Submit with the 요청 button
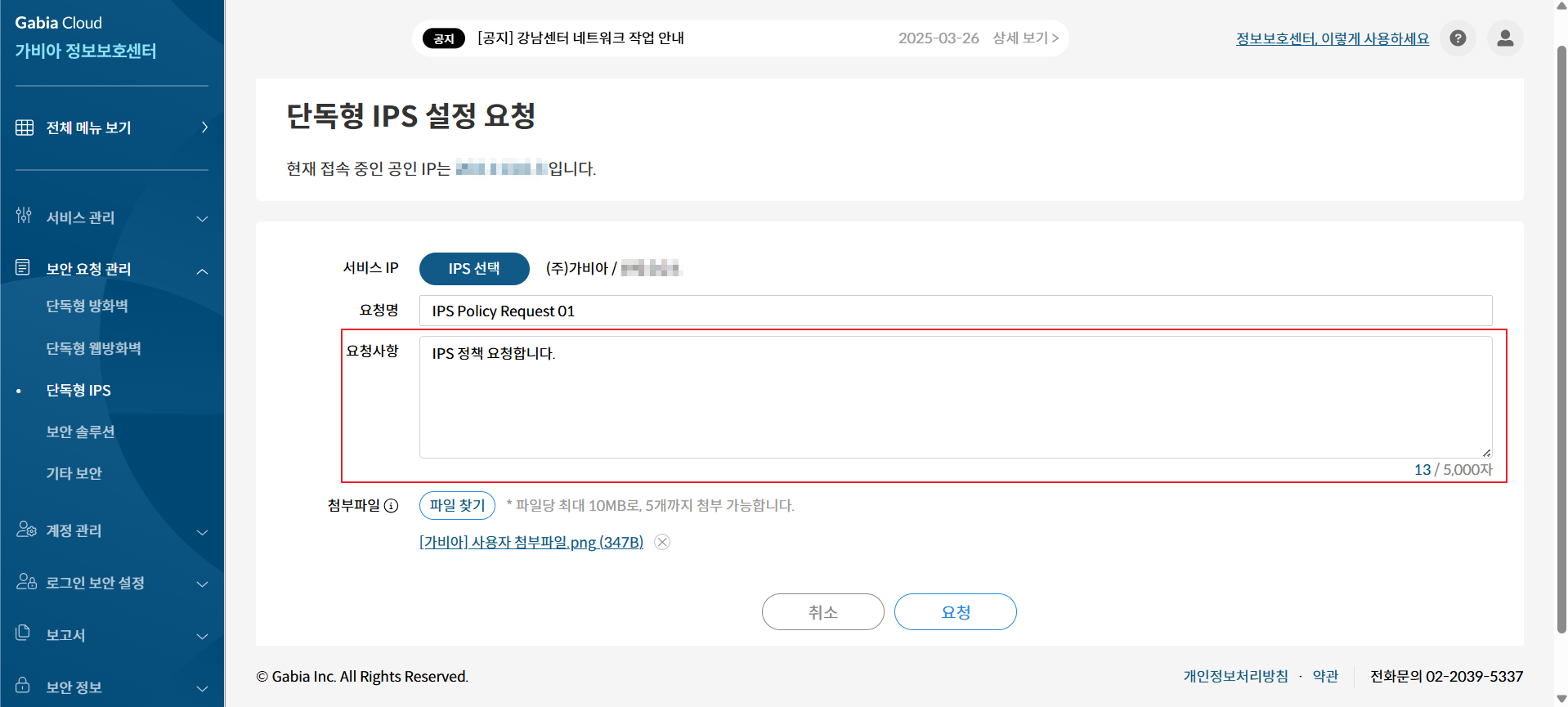The image size is (1568, 707). (956, 612)
